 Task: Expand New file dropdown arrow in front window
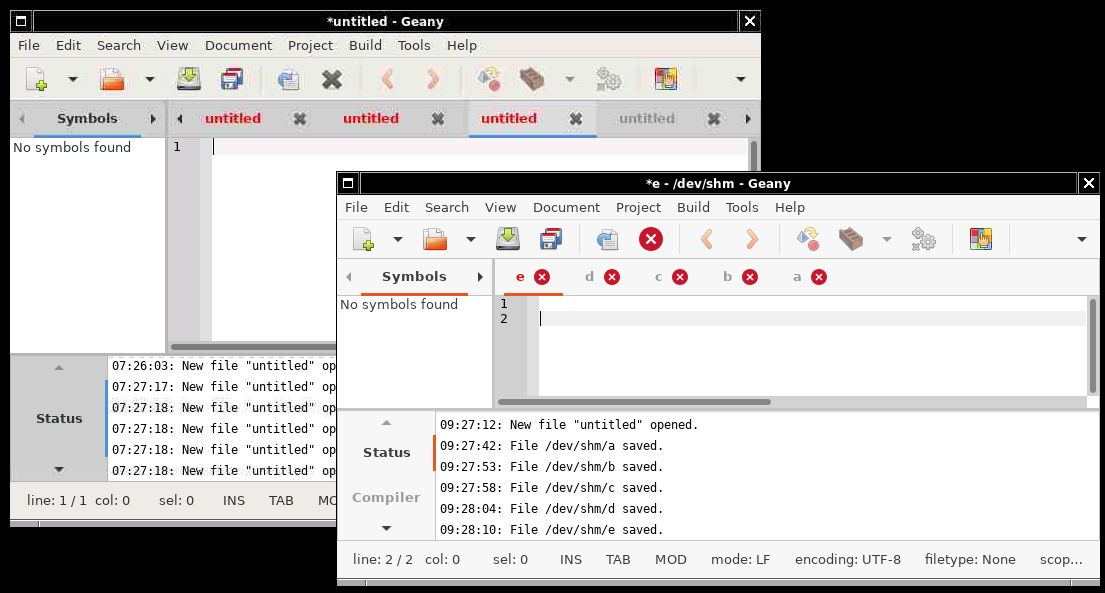(397, 240)
